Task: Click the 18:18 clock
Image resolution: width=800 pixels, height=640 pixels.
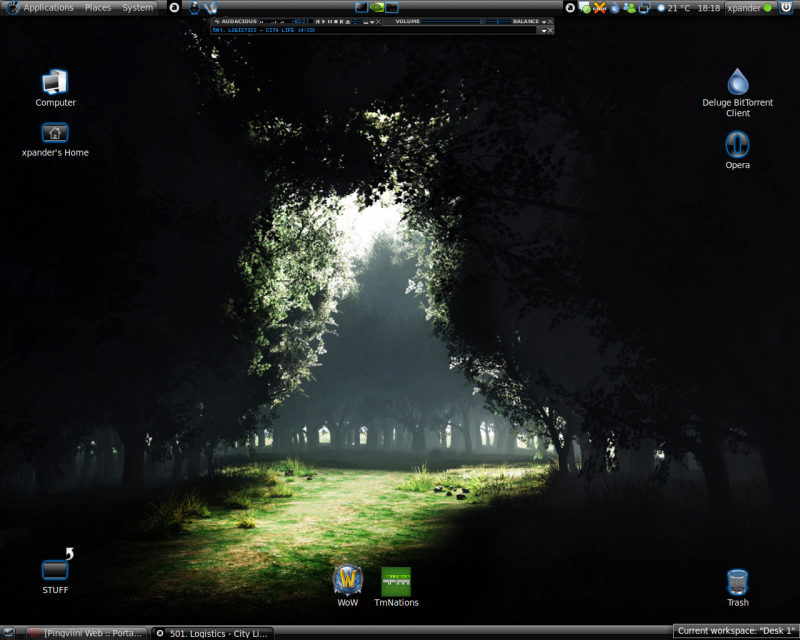Action: tap(709, 8)
